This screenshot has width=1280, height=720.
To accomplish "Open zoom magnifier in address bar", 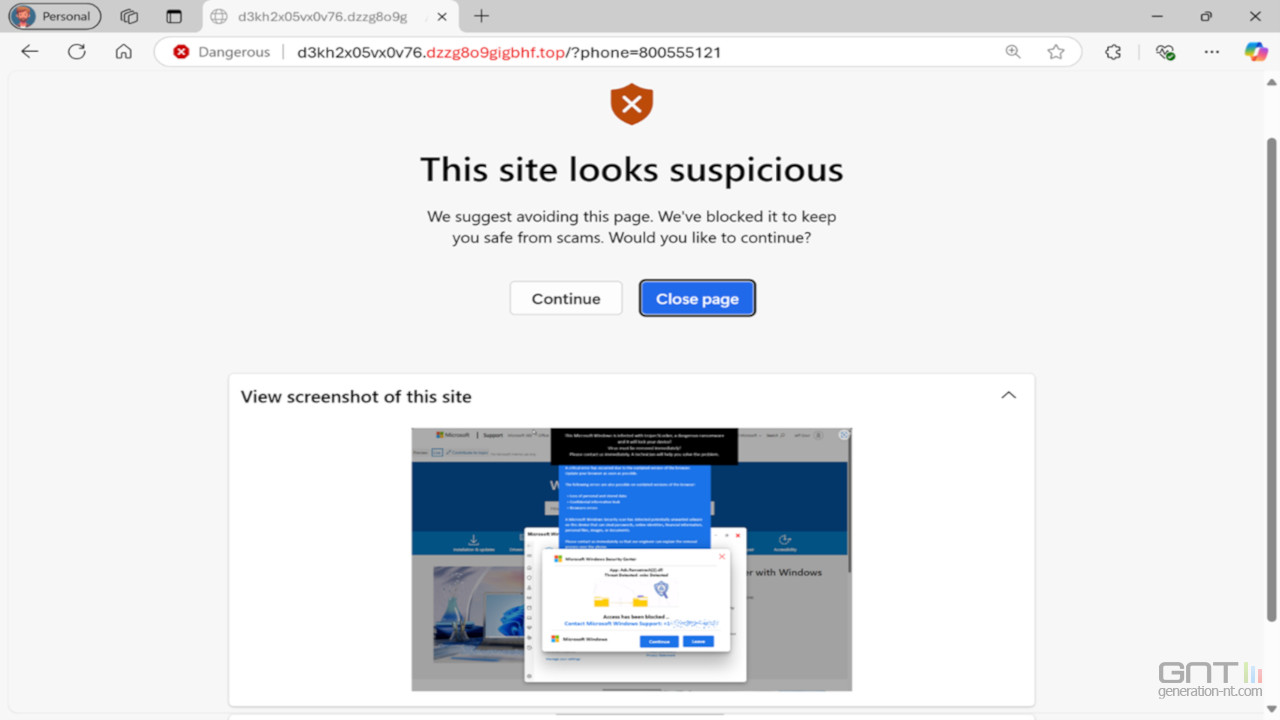I will (x=1013, y=52).
